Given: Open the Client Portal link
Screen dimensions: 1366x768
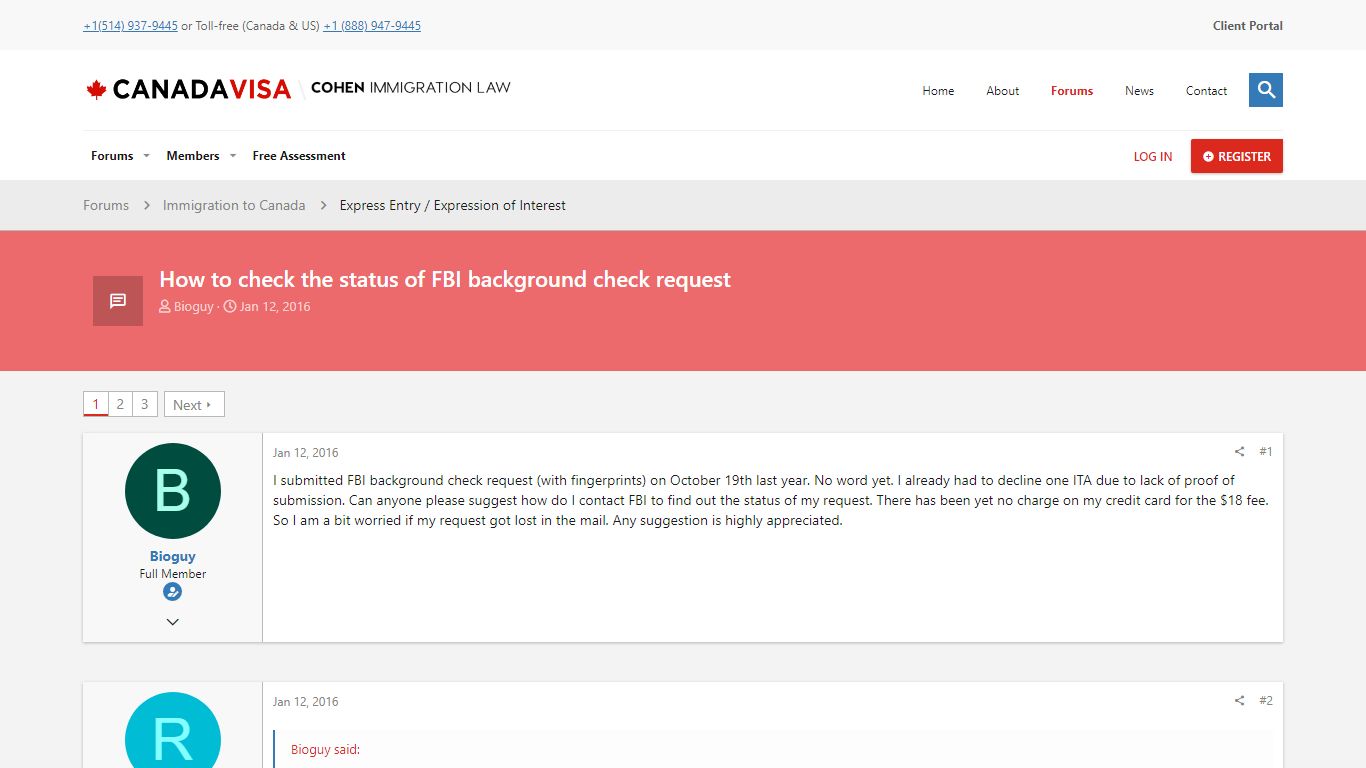Looking at the screenshot, I should [1248, 26].
